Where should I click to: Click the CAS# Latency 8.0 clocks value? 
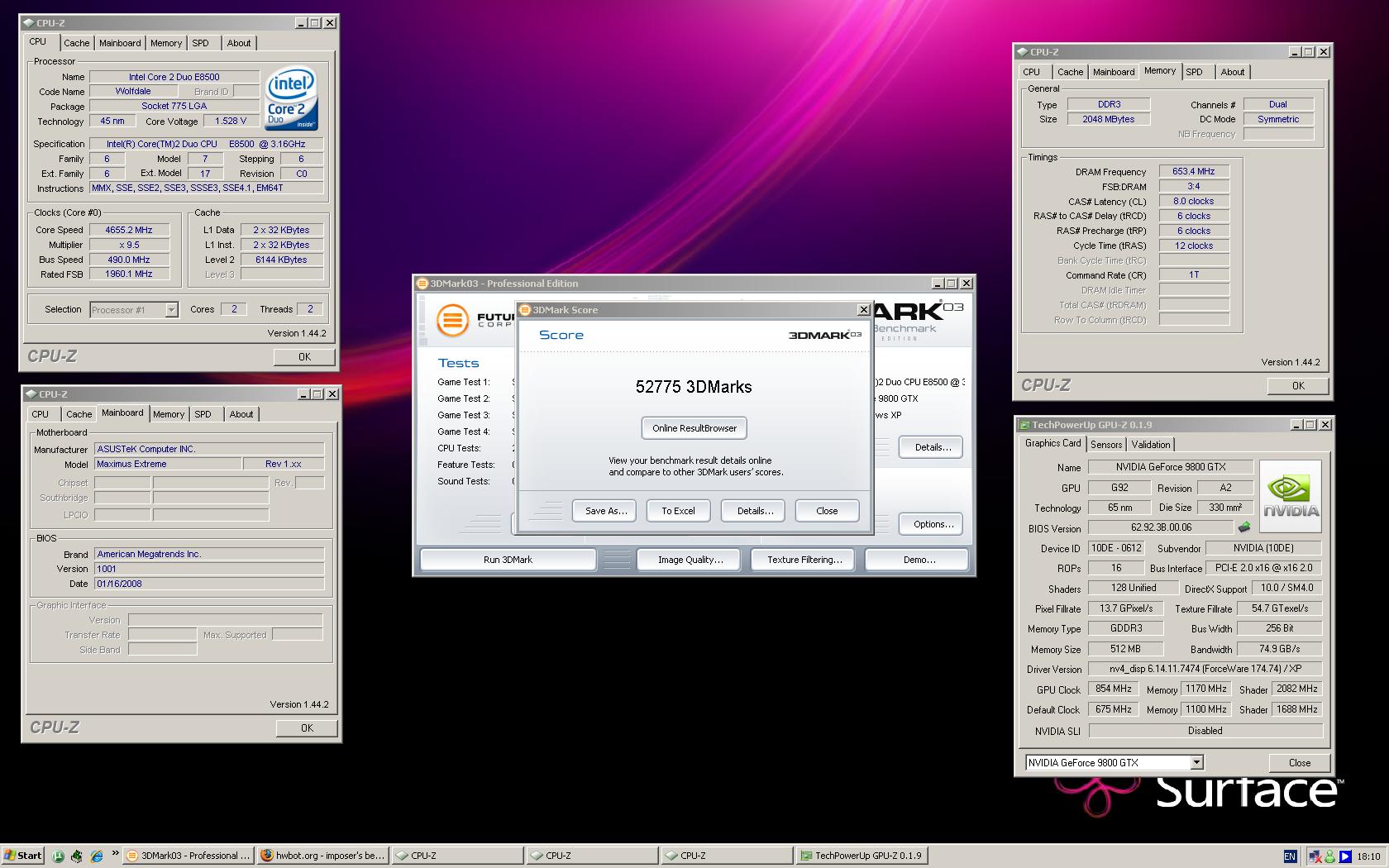tap(1194, 201)
